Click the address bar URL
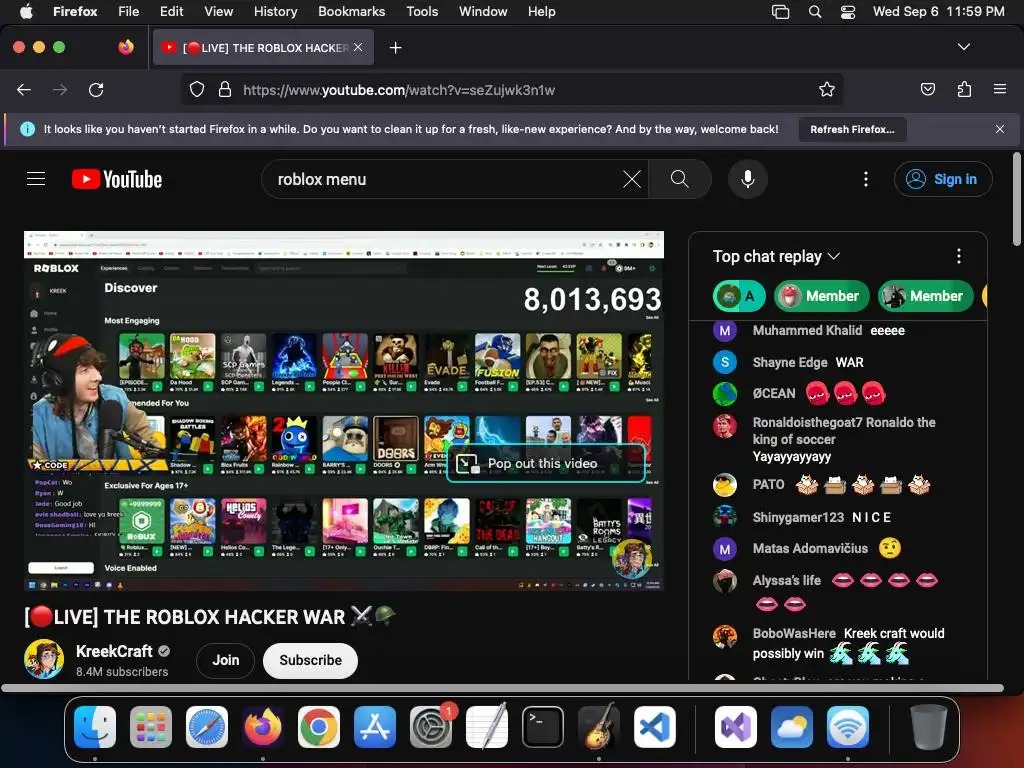The height and width of the screenshot is (768, 1024). point(398,90)
